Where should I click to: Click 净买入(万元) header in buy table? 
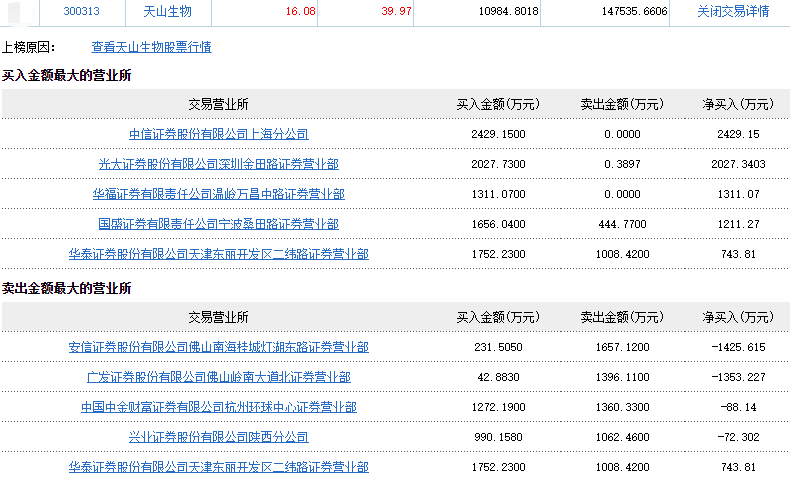pos(738,104)
